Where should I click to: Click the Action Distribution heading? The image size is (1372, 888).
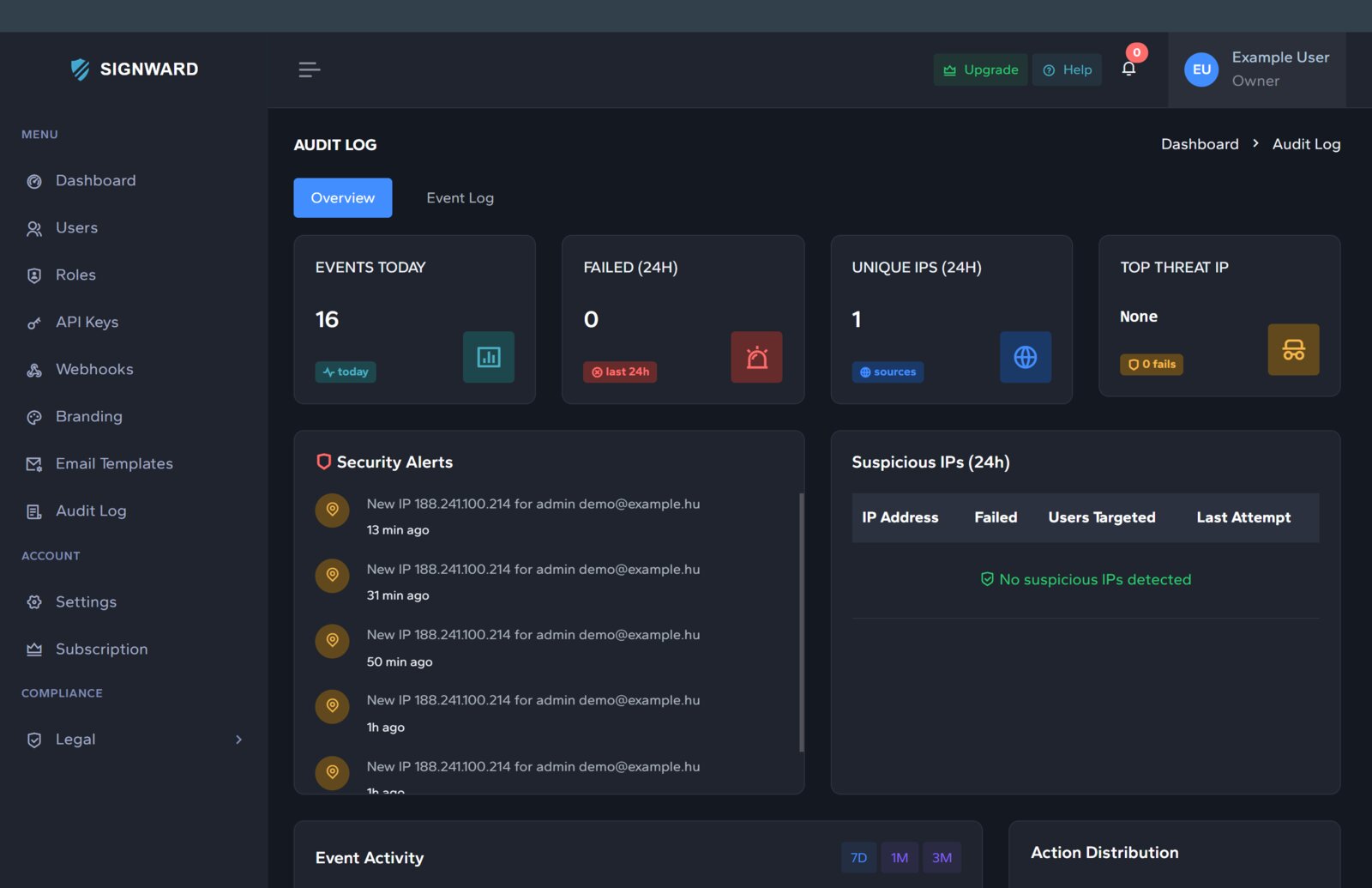tap(1104, 853)
